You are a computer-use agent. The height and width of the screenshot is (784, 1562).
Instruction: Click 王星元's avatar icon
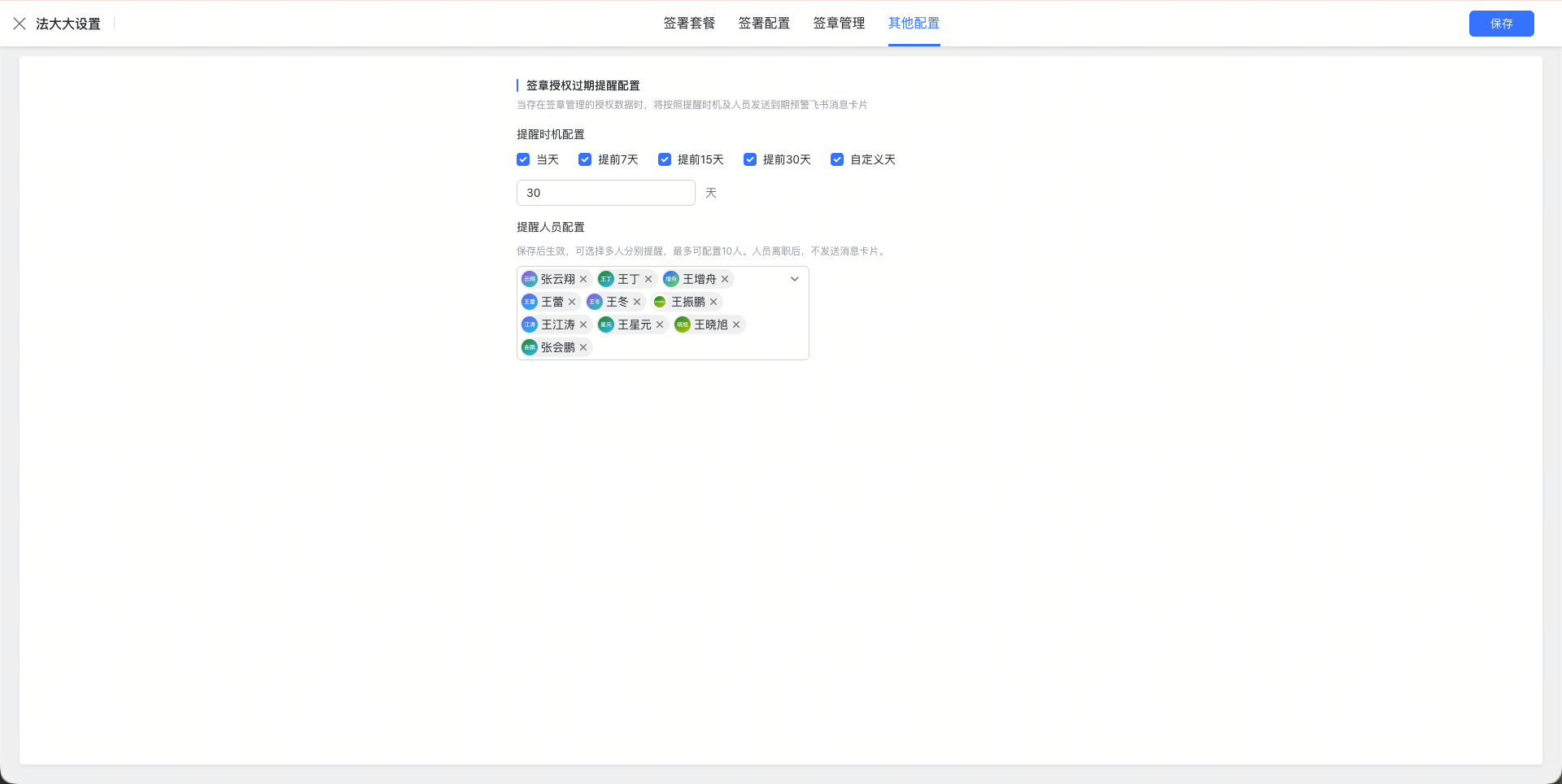(606, 324)
